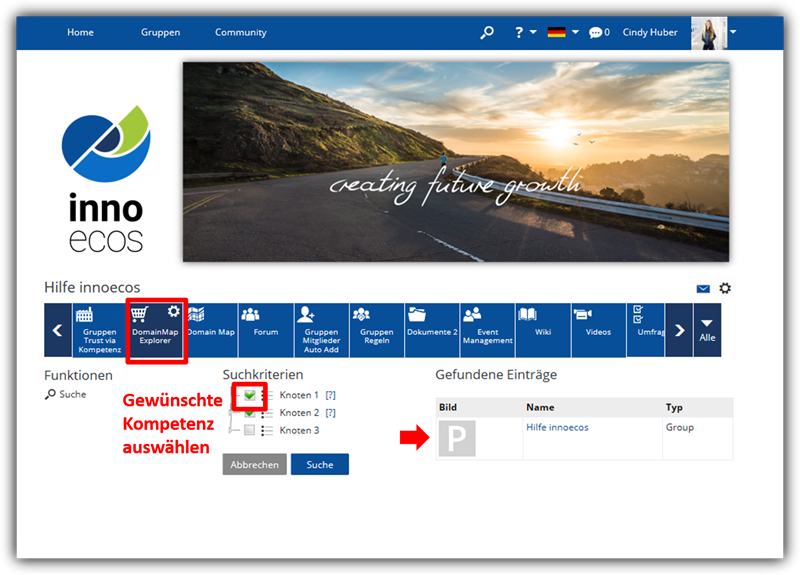Open the Dokumente 2 folder tile
This screenshot has width=800, height=575.
tap(432, 329)
